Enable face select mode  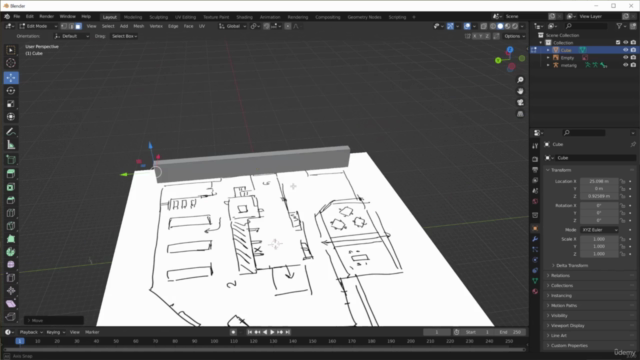(x=78, y=26)
